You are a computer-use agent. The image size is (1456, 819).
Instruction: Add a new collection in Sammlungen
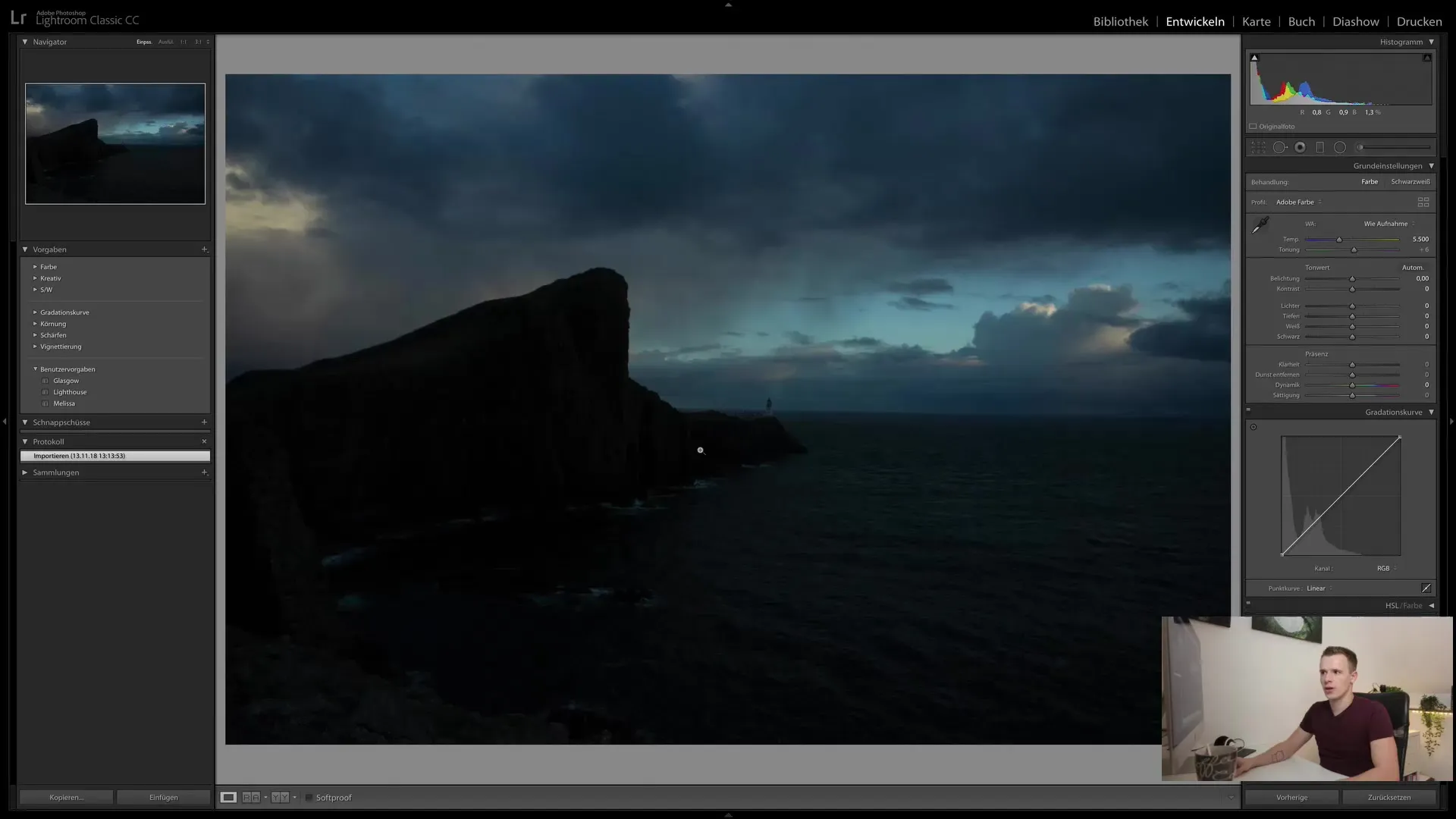(x=204, y=472)
